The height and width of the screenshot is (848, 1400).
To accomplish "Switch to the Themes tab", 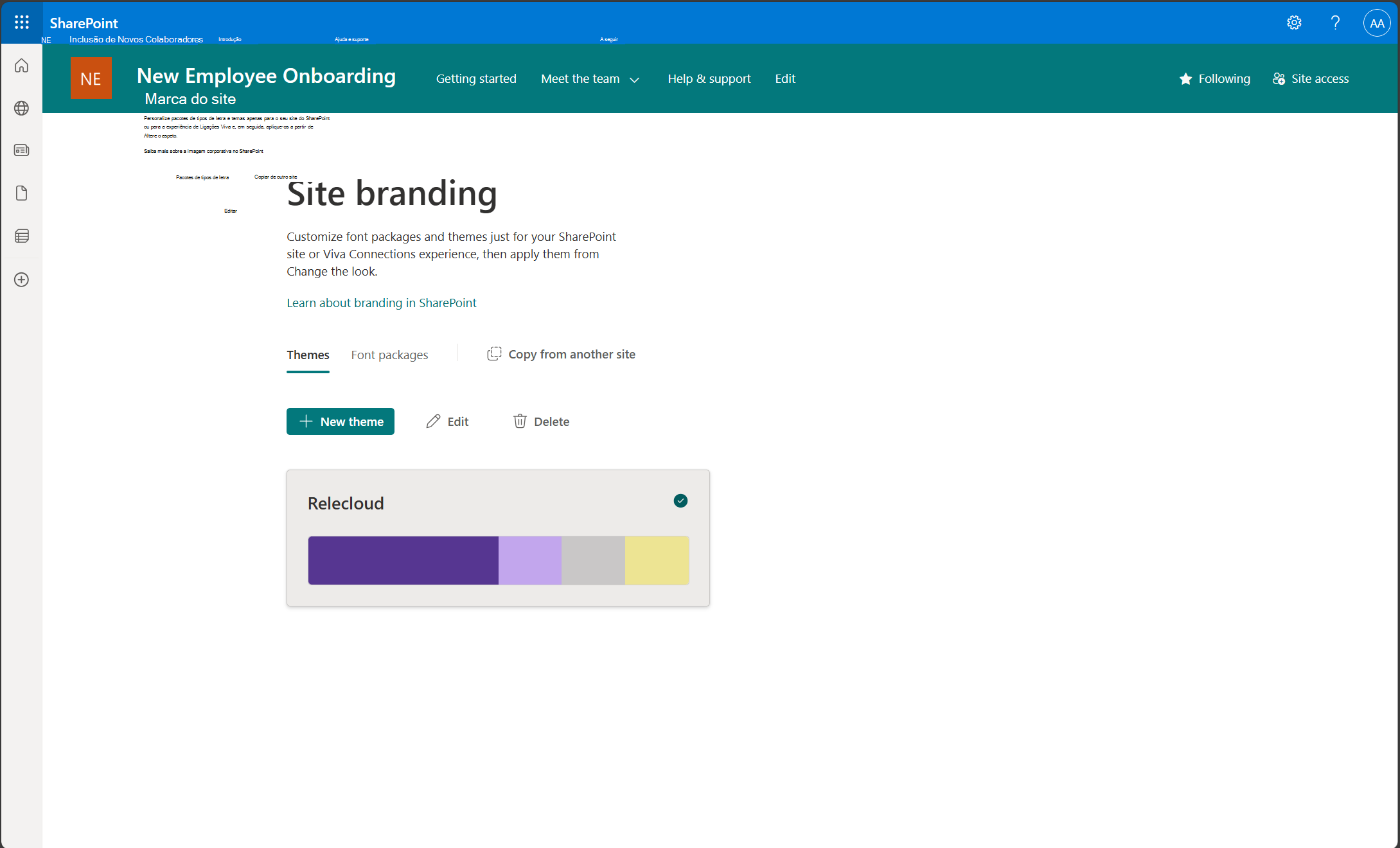I will pyautogui.click(x=308, y=355).
